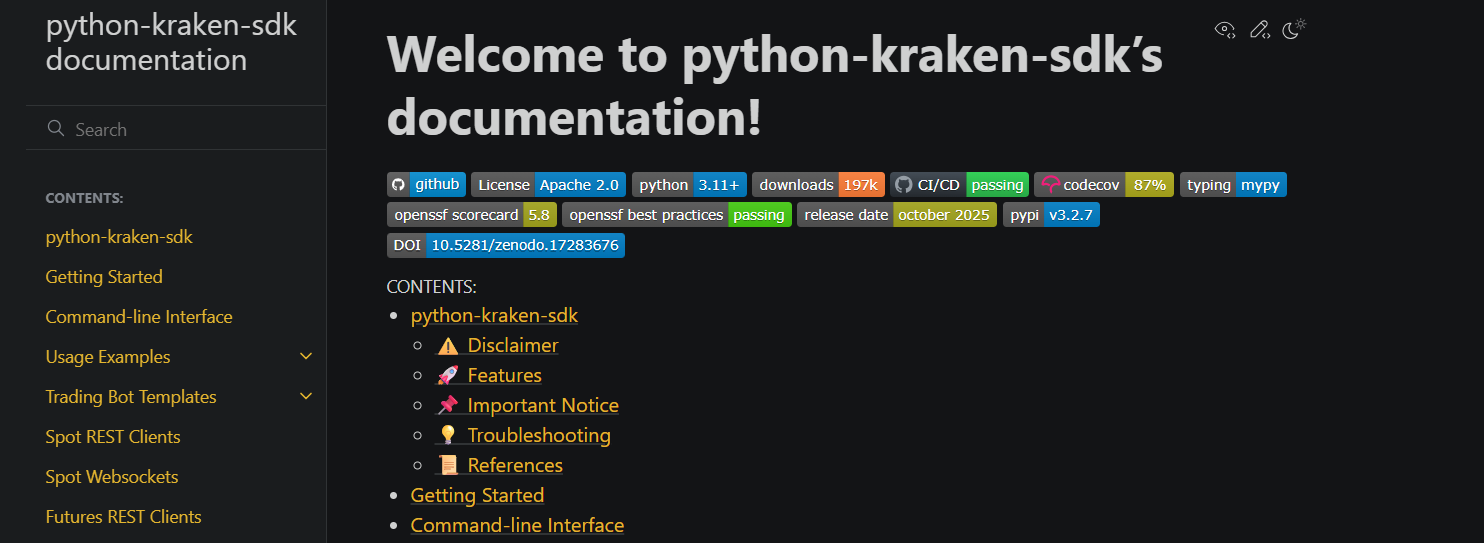
Task: Open Getting Started in the sidebar
Action: click(104, 277)
